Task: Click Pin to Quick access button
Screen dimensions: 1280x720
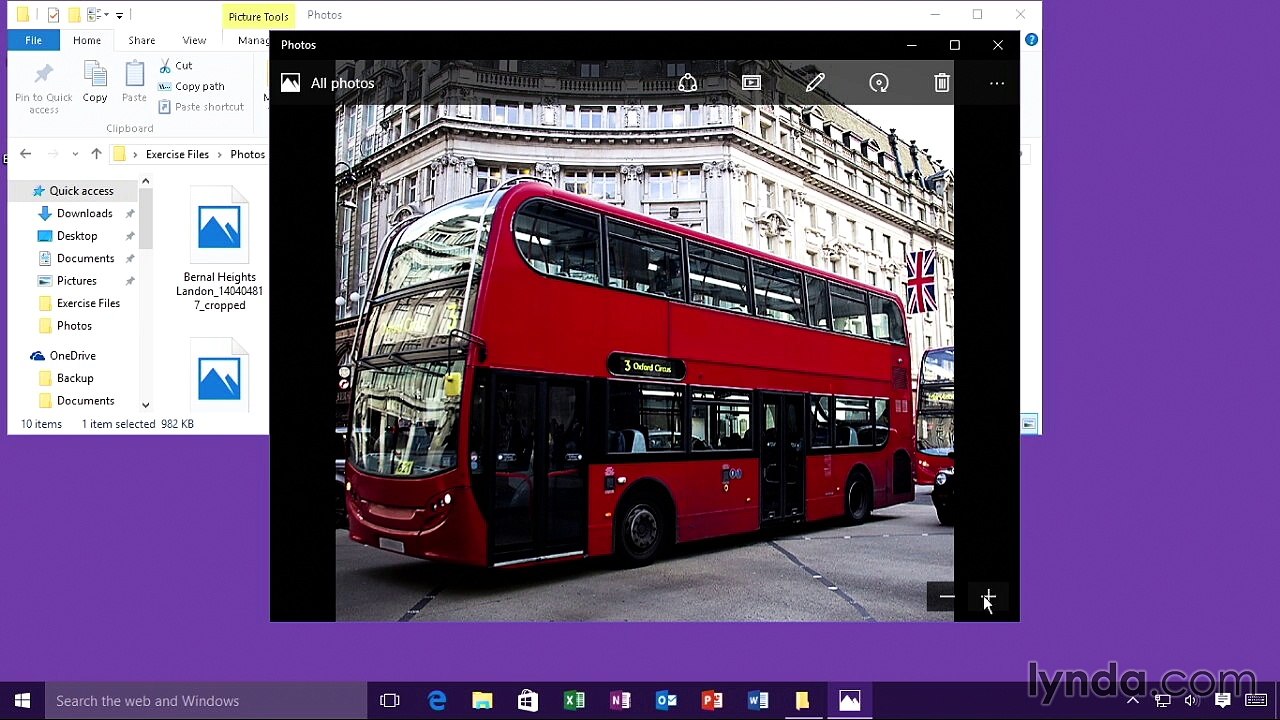Action: coord(43,87)
